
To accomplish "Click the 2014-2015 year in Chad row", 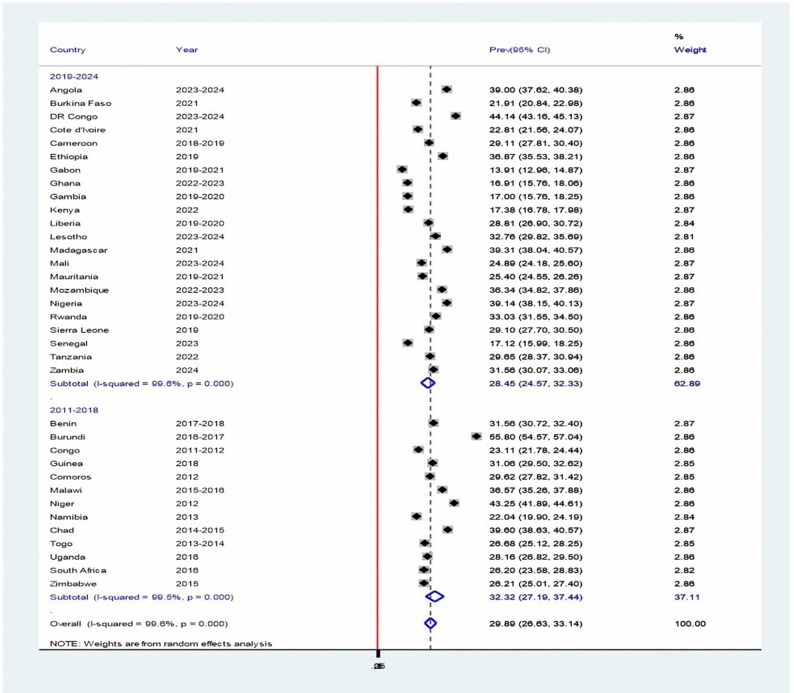I will pos(200,531).
